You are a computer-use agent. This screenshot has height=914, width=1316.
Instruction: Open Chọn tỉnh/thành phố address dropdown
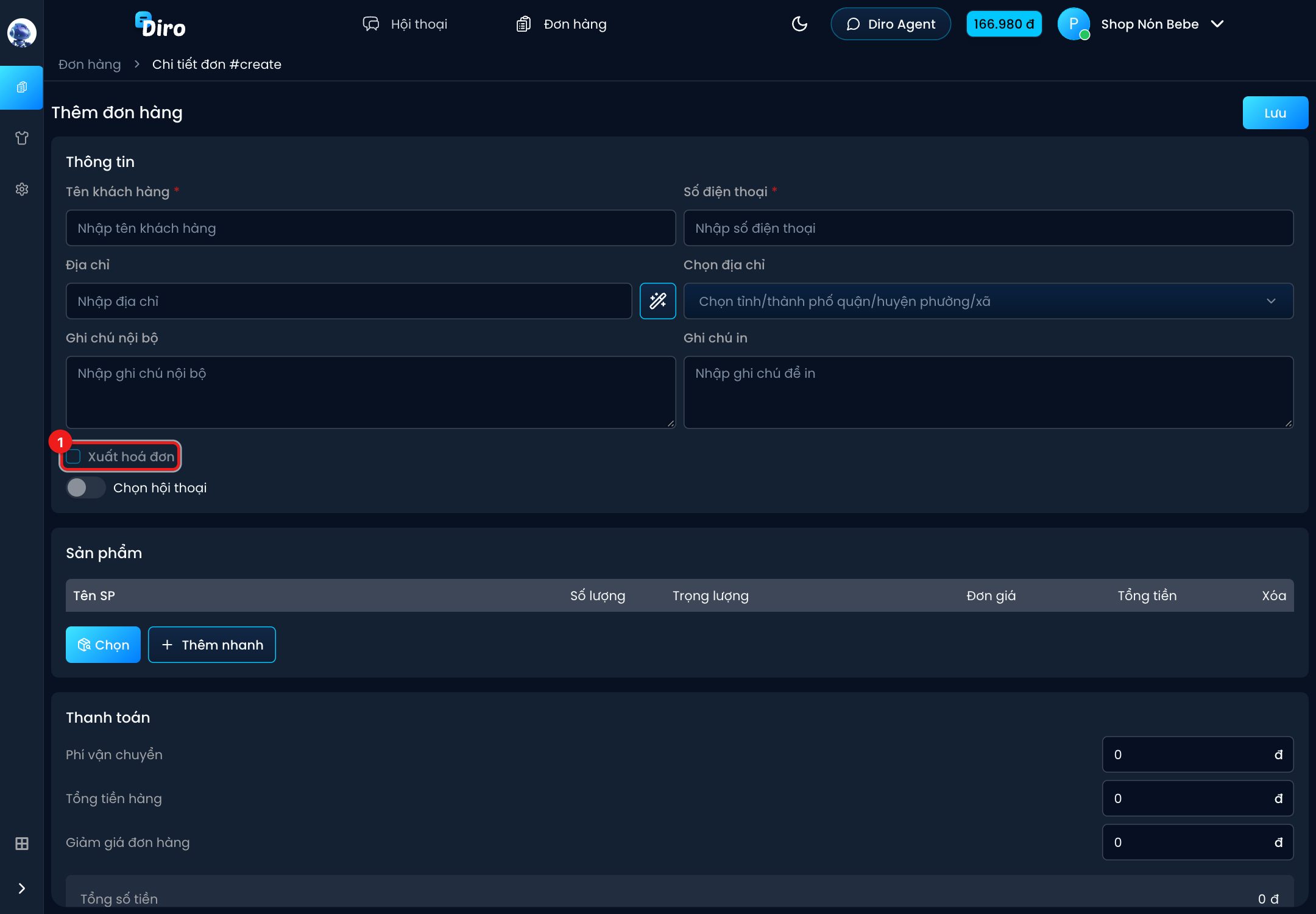988,301
